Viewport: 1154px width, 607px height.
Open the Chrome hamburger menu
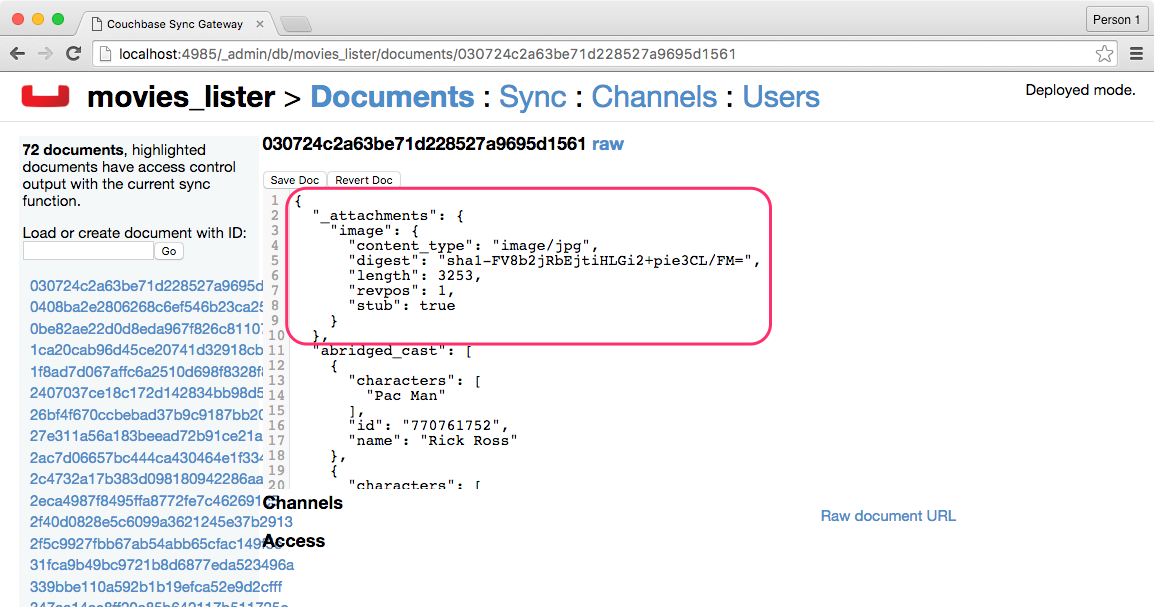(1136, 54)
